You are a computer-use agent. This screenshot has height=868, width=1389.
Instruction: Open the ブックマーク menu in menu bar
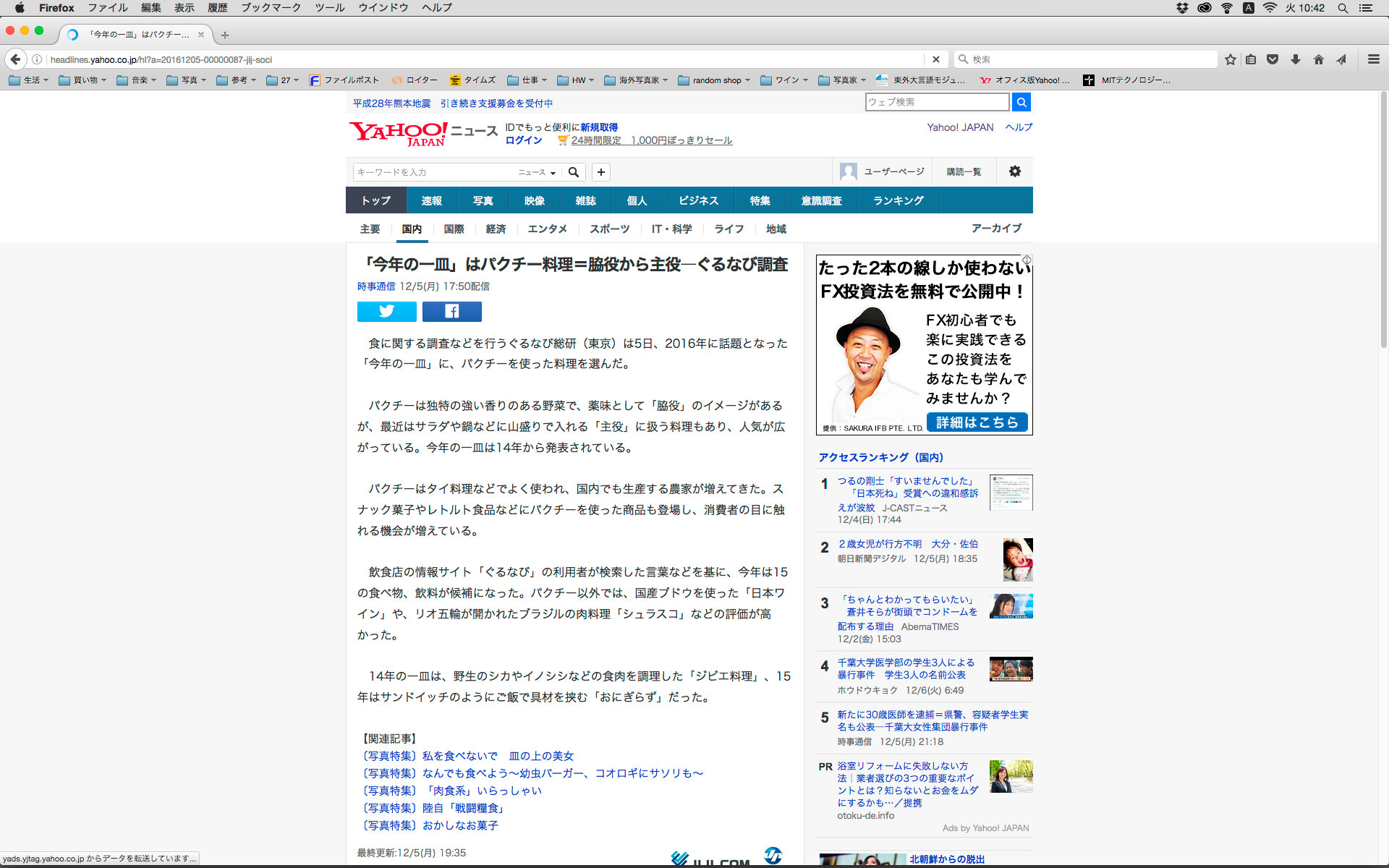271,7
